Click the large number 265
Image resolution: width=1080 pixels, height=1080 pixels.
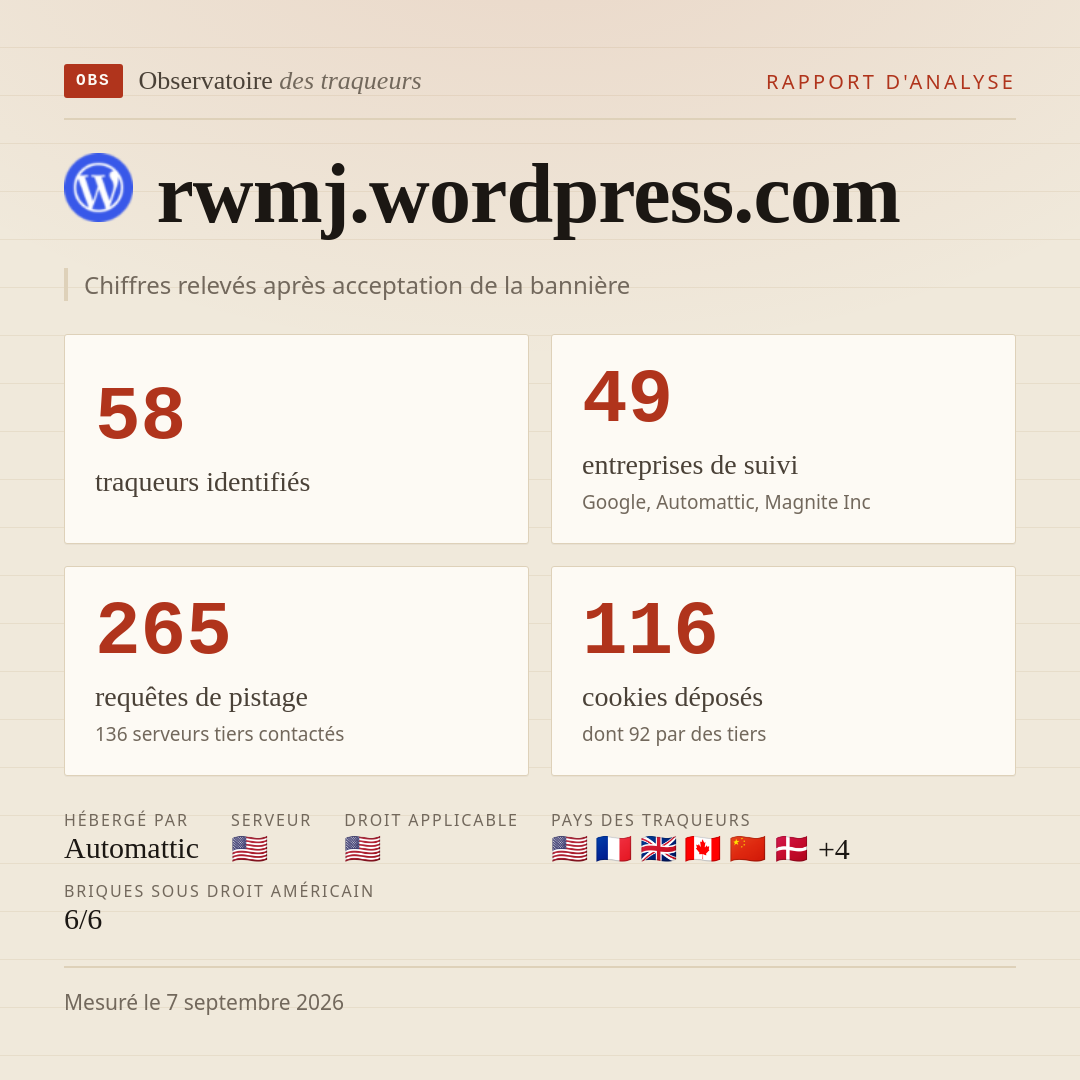click(x=163, y=629)
